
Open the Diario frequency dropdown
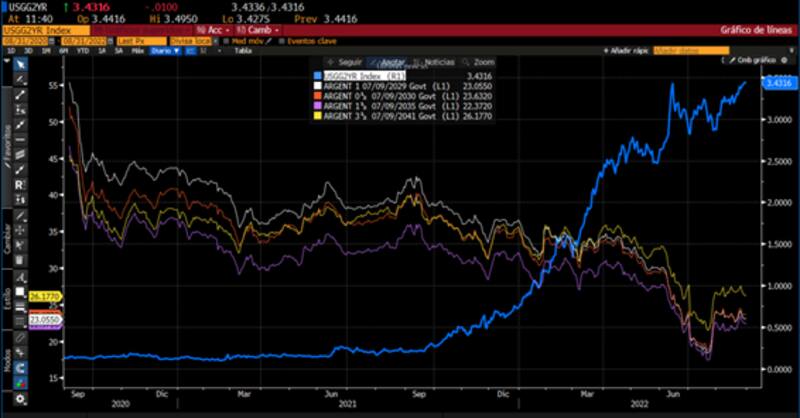165,50
